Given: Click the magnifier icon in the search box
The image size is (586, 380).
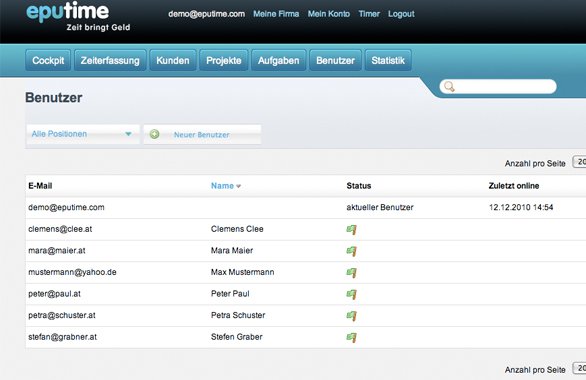Looking at the screenshot, I should [449, 87].
